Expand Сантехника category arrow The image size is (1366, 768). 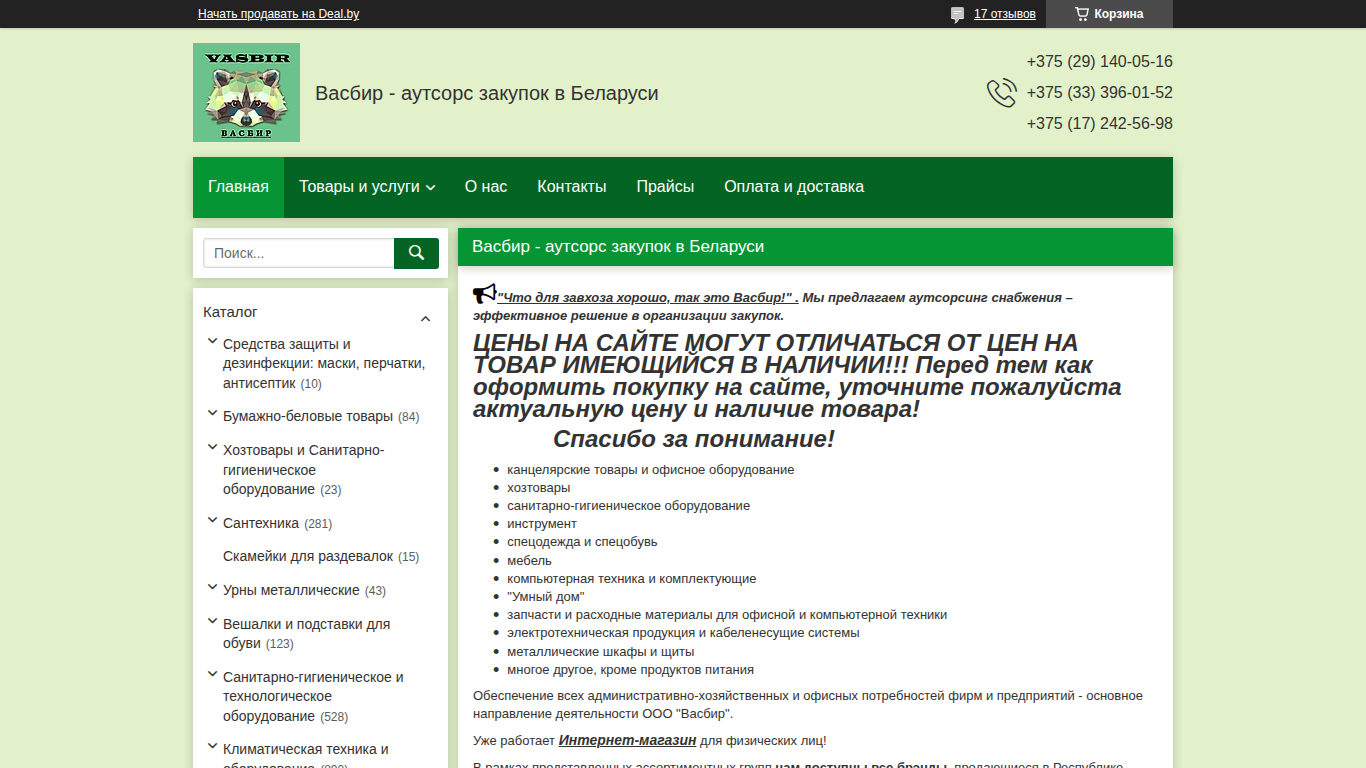point(212,520)
